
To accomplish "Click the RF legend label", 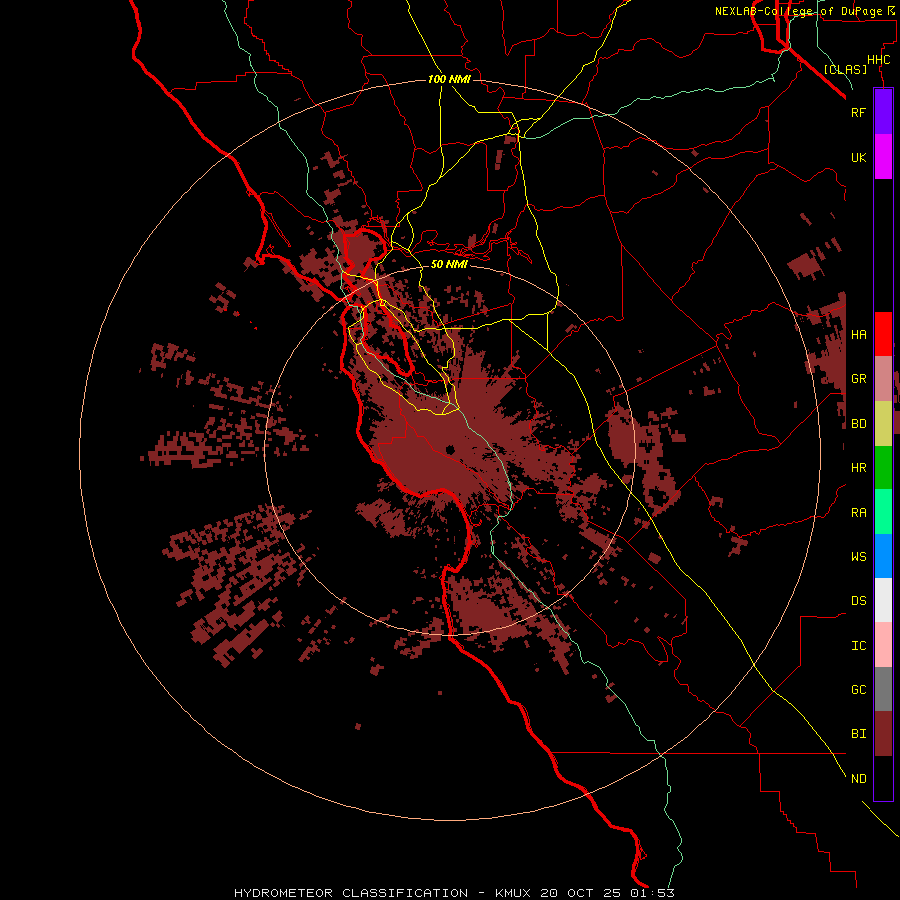I will tap(858, 112).
